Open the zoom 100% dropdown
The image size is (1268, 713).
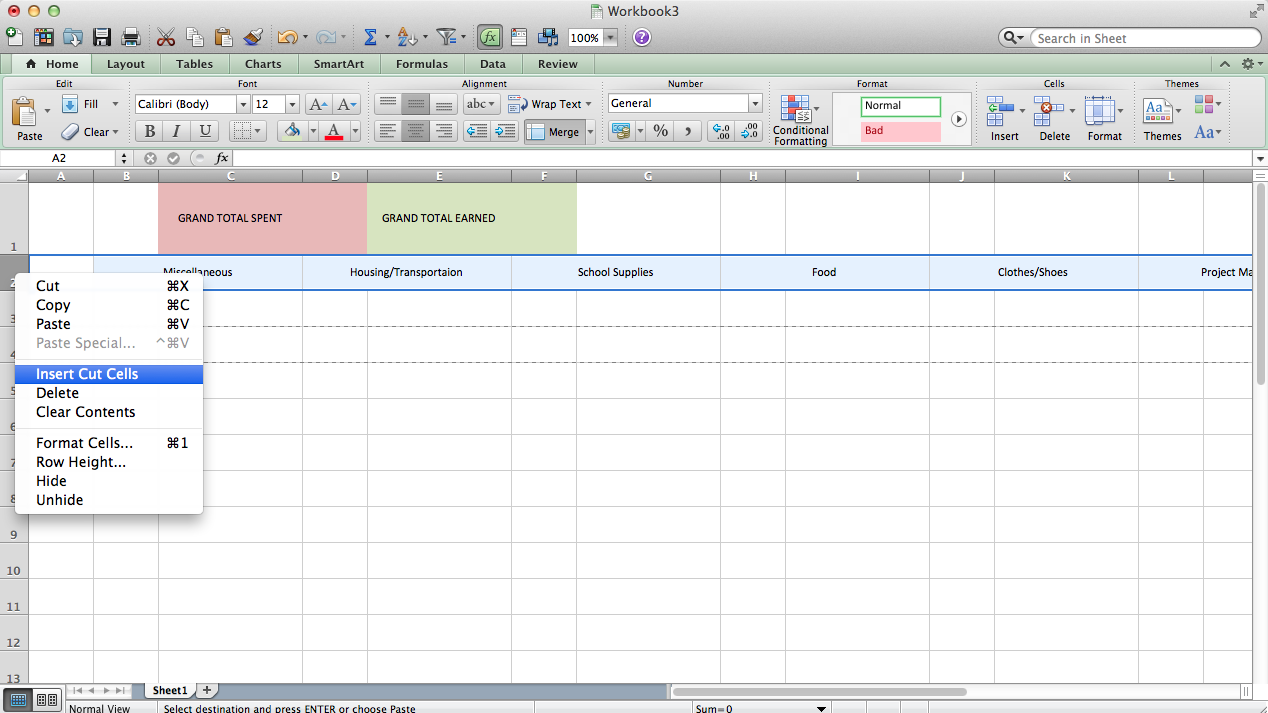click(610, 38)
